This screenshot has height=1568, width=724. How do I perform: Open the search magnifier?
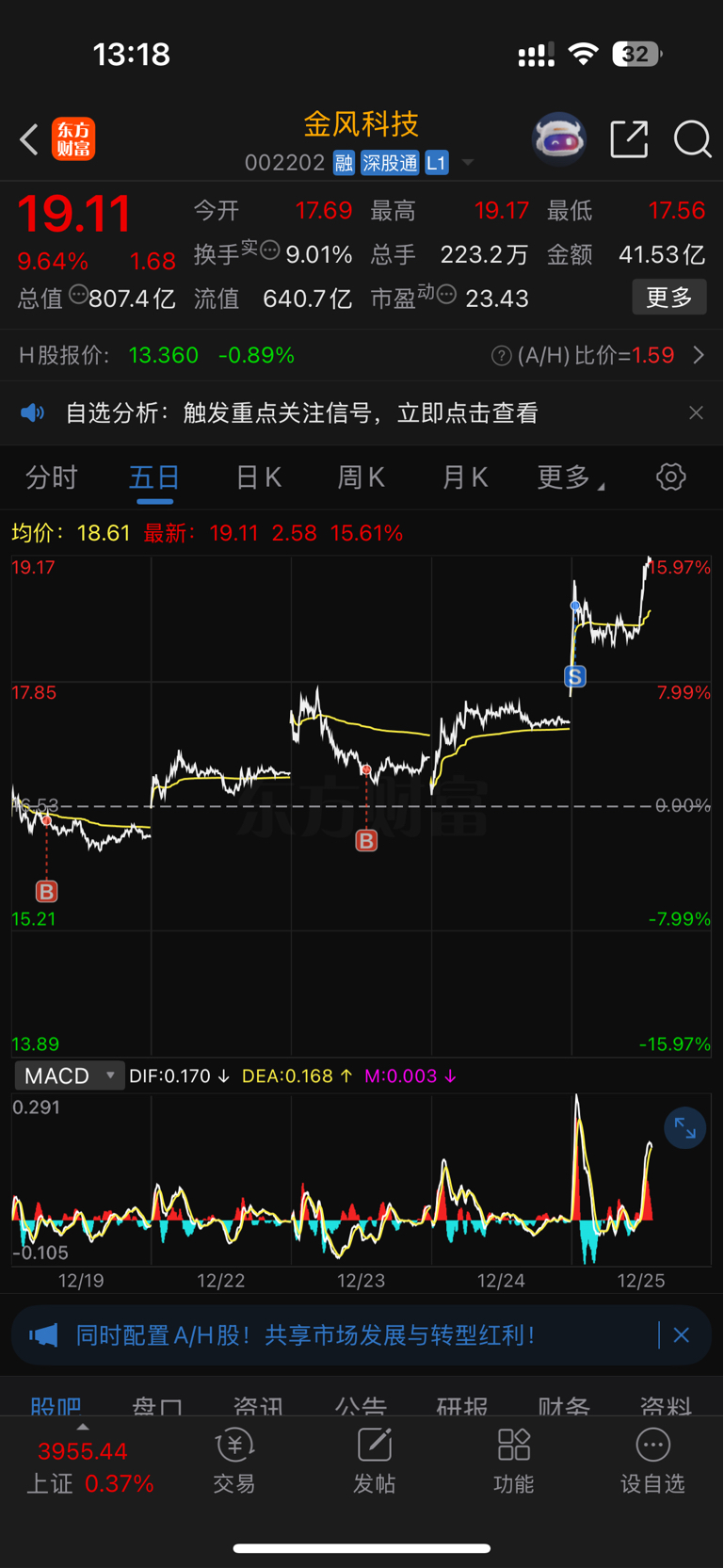692,139
